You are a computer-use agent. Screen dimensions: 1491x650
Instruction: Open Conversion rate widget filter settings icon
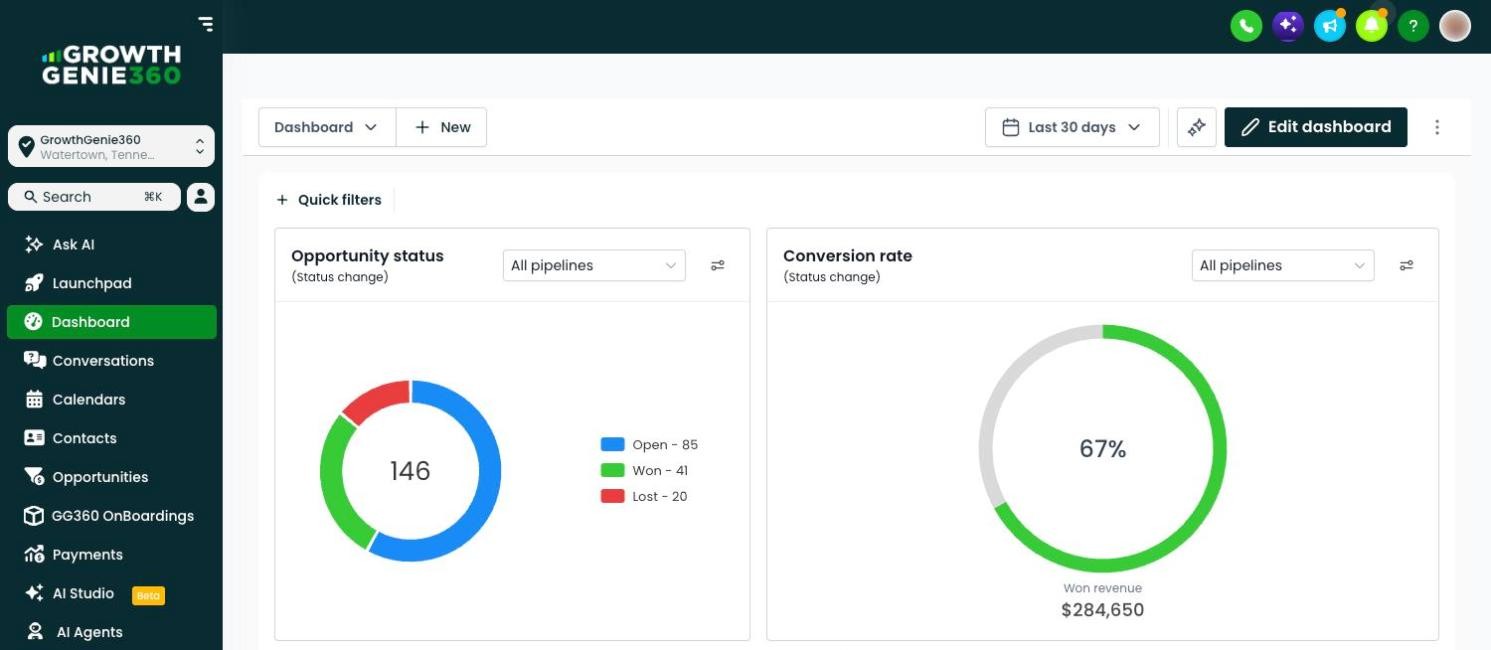click(x=1406, y=265)
